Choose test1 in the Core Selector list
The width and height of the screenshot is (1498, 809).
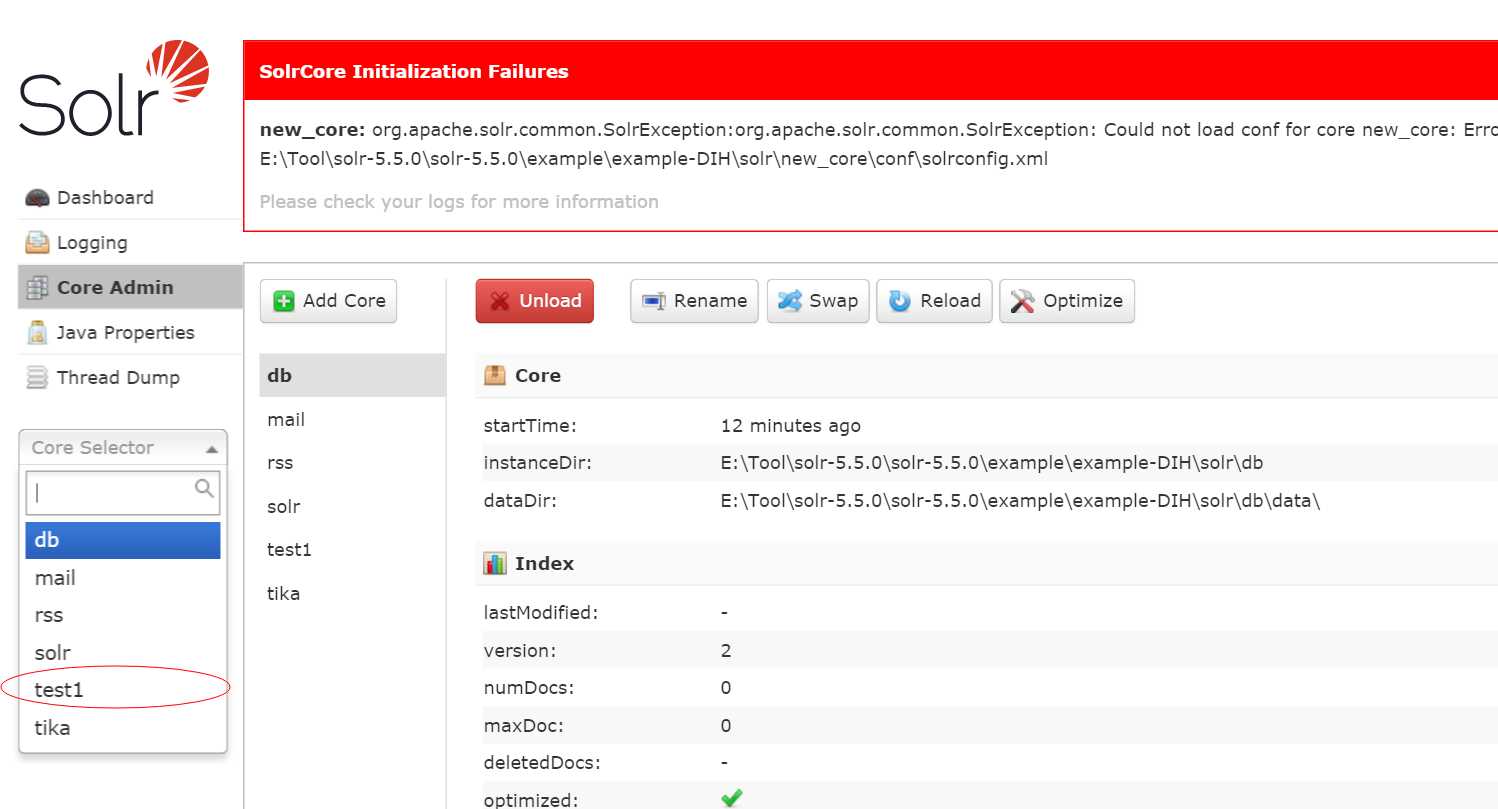pyautogui.click(x=123, y=690)
